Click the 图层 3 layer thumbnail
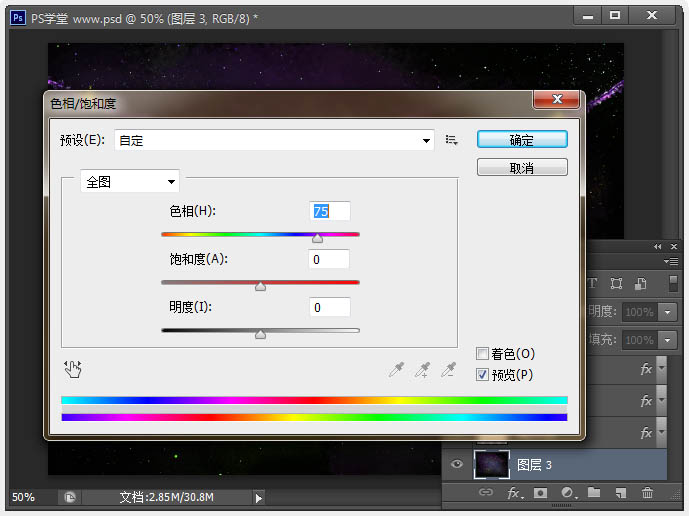This screenshot has width=689, height=516. click(x=492, y=464)
